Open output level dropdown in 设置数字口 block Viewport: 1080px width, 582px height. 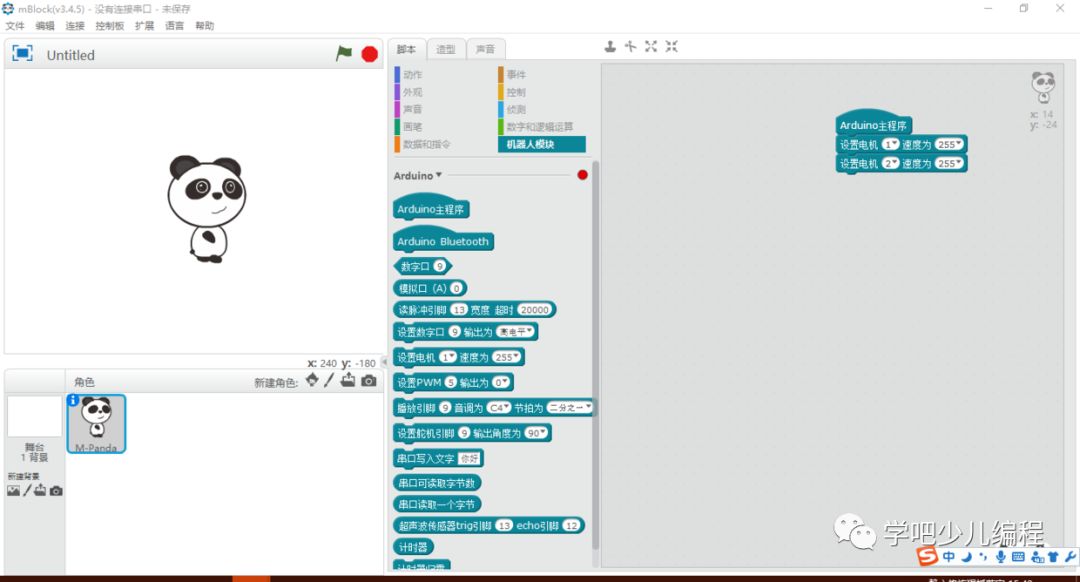(515, 331)
